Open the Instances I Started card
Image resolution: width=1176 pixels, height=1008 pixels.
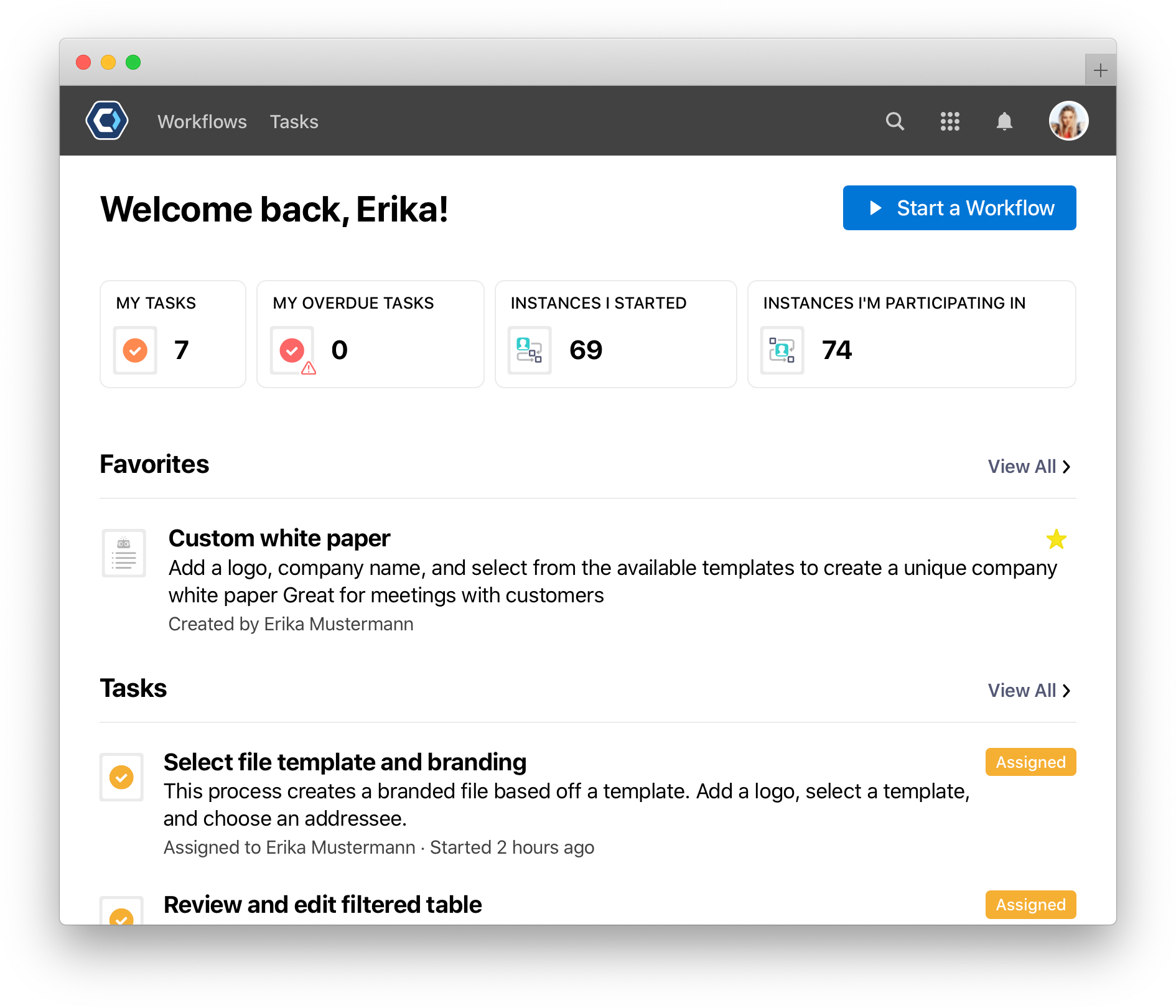coord(616,334)
